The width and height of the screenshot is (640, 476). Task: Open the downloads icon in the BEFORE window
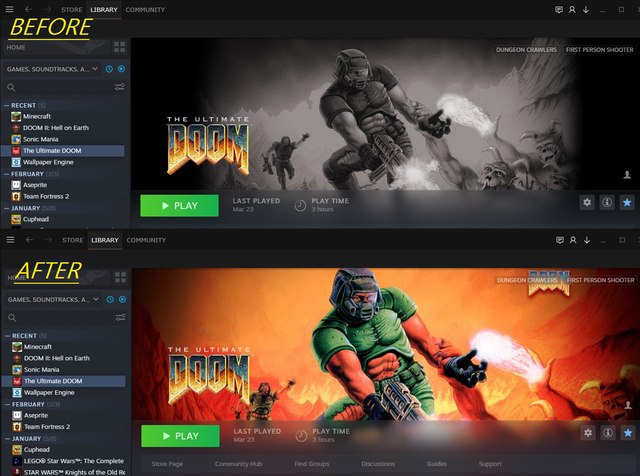pyautogui.click(x=585, y=10)
